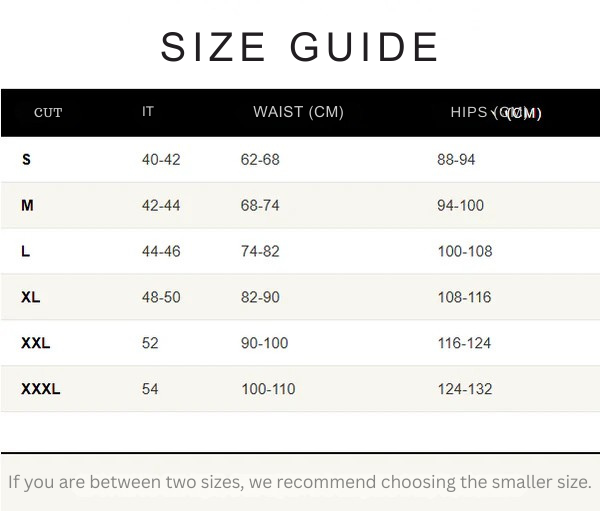The height and width of the screenshot is (511, 600).
Task: Select the L size row label
Action: [x=25, y=251]
